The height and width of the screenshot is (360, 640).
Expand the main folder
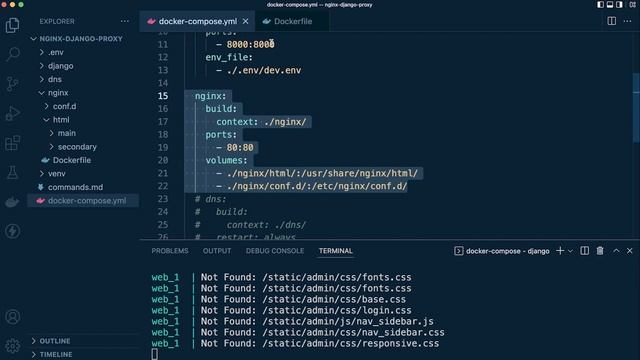(67, 133)
